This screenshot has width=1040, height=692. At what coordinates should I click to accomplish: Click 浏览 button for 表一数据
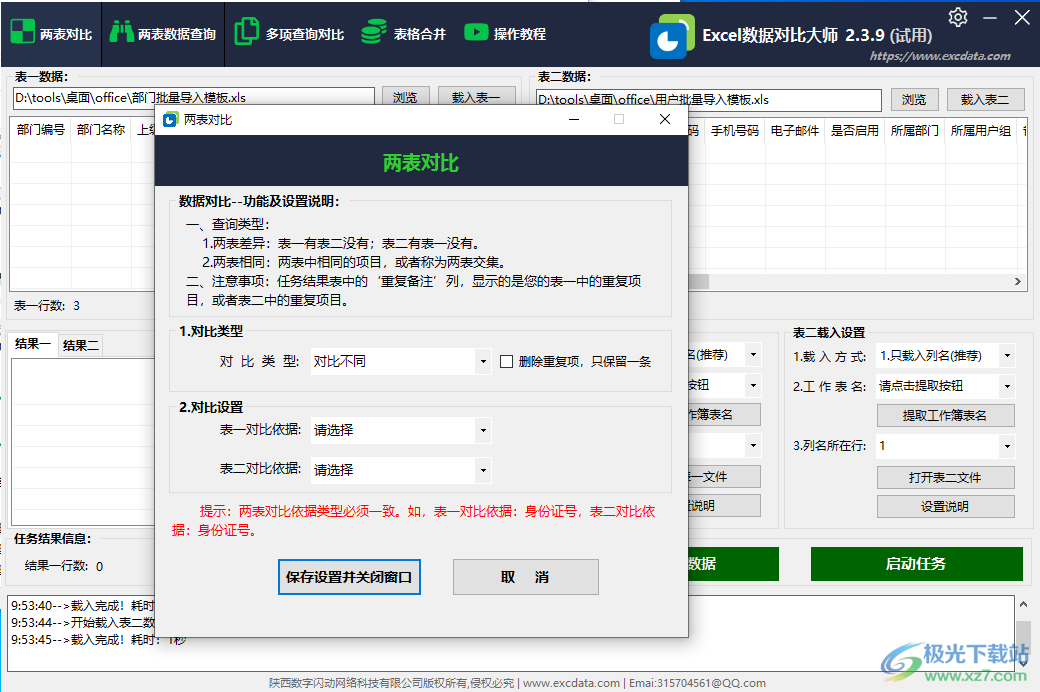405,97
